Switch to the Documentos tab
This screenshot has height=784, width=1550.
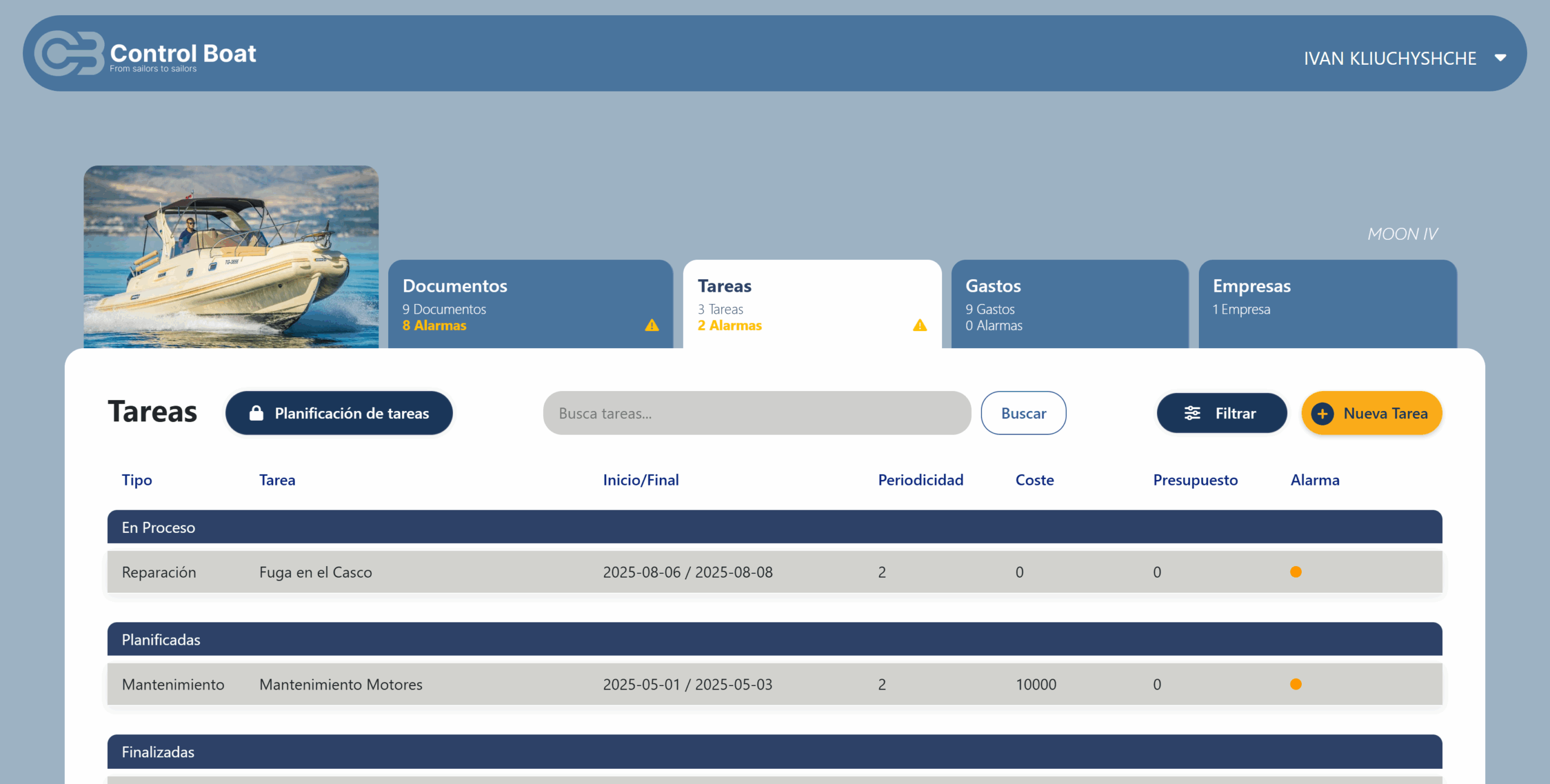[530, 303]
